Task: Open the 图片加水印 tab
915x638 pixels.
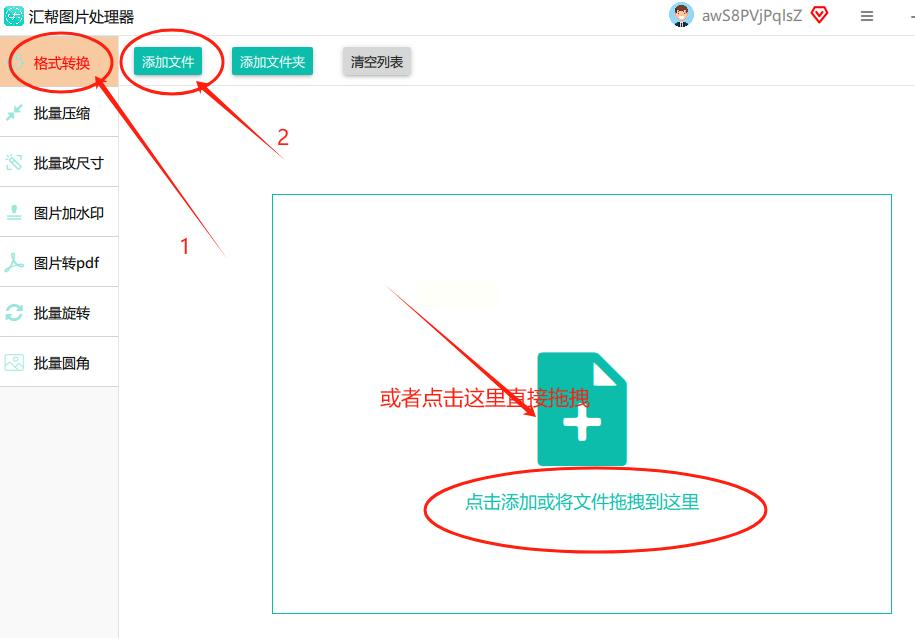Action: 59,212
